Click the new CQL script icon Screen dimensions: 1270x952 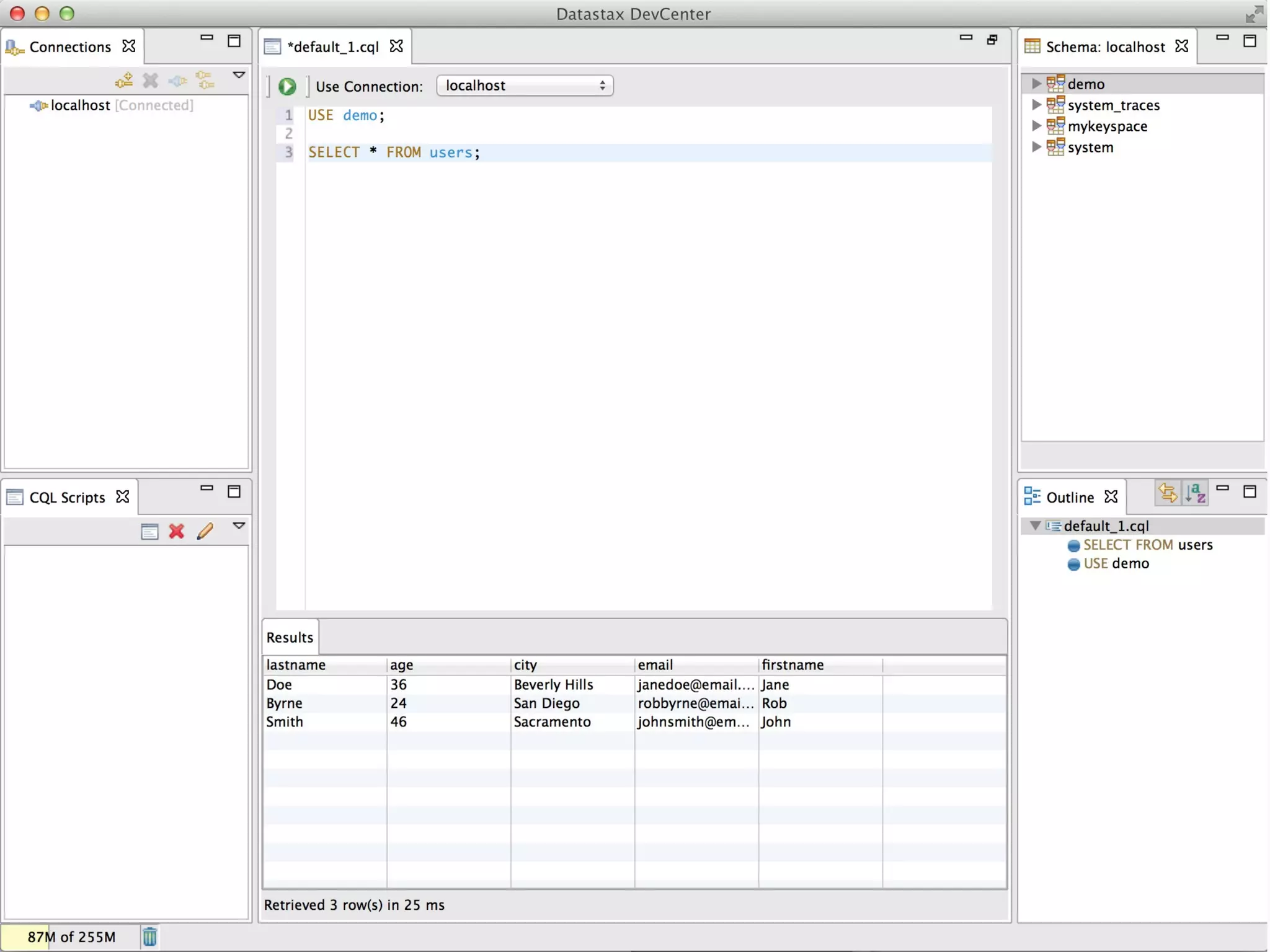pos(149,531)
